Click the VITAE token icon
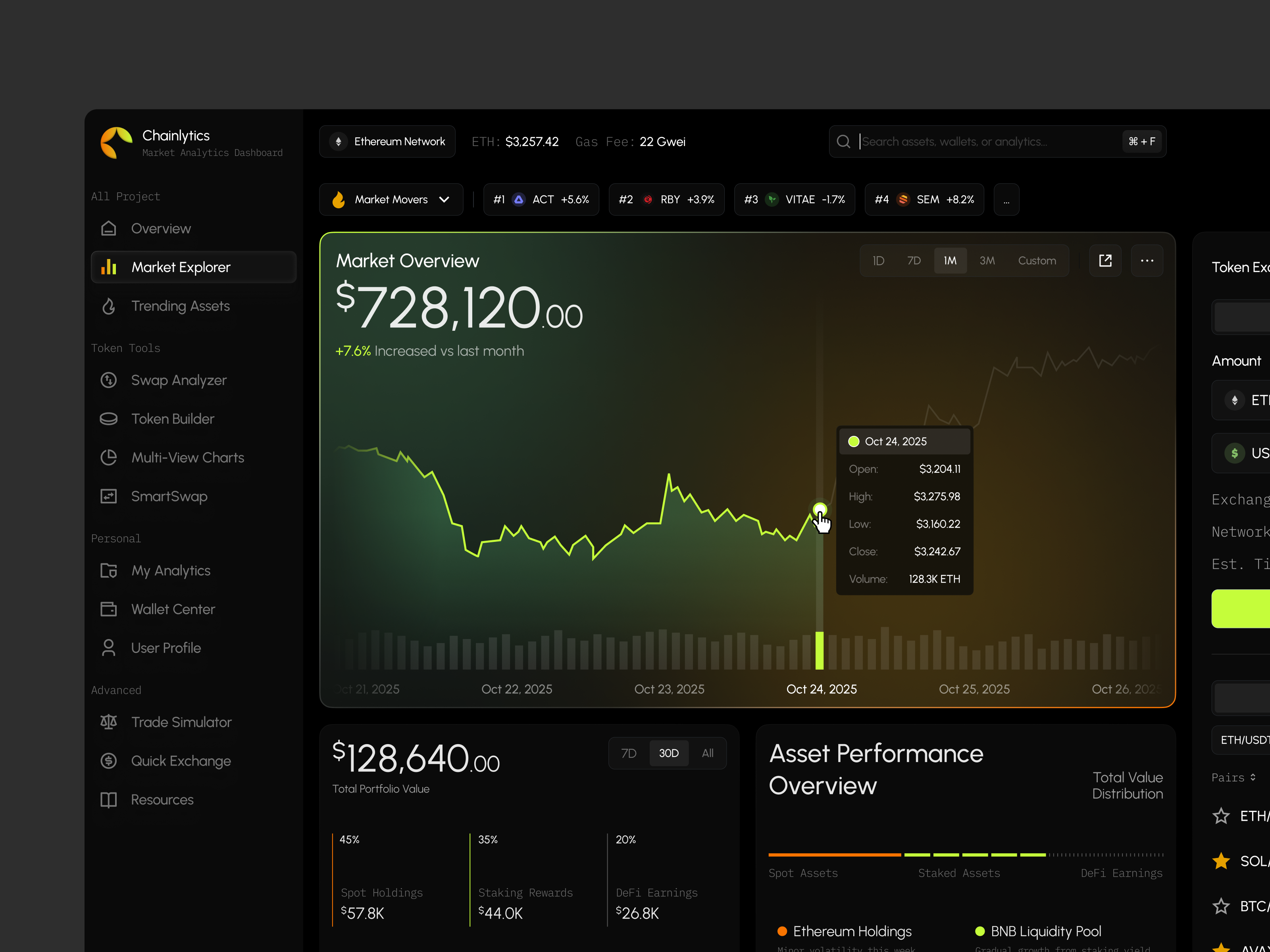1270x952 pixels. click(772, 200)
